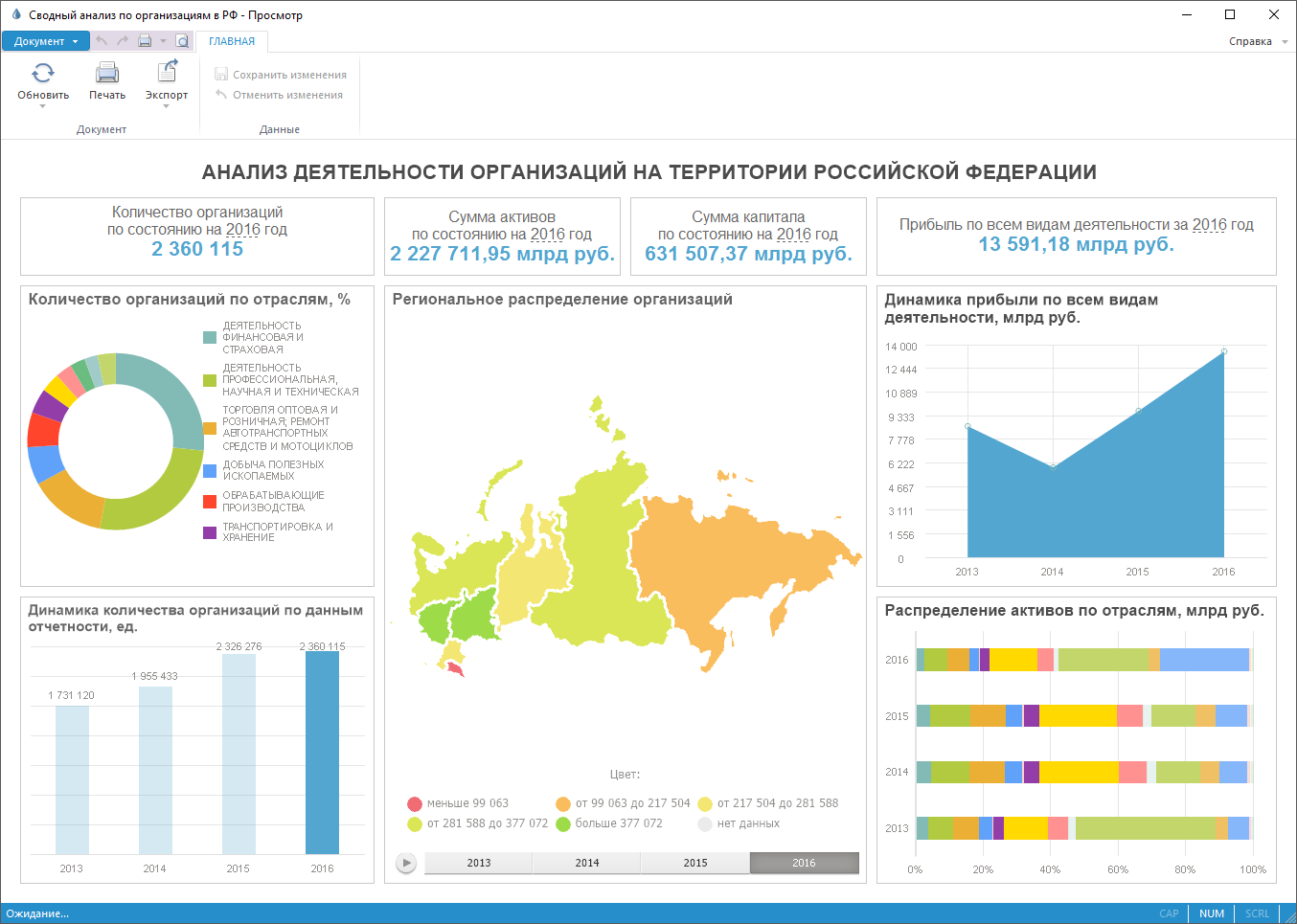Open the Справка help menu
The height and width of the screenshot is (924, 1297).
coord(1257,41)
